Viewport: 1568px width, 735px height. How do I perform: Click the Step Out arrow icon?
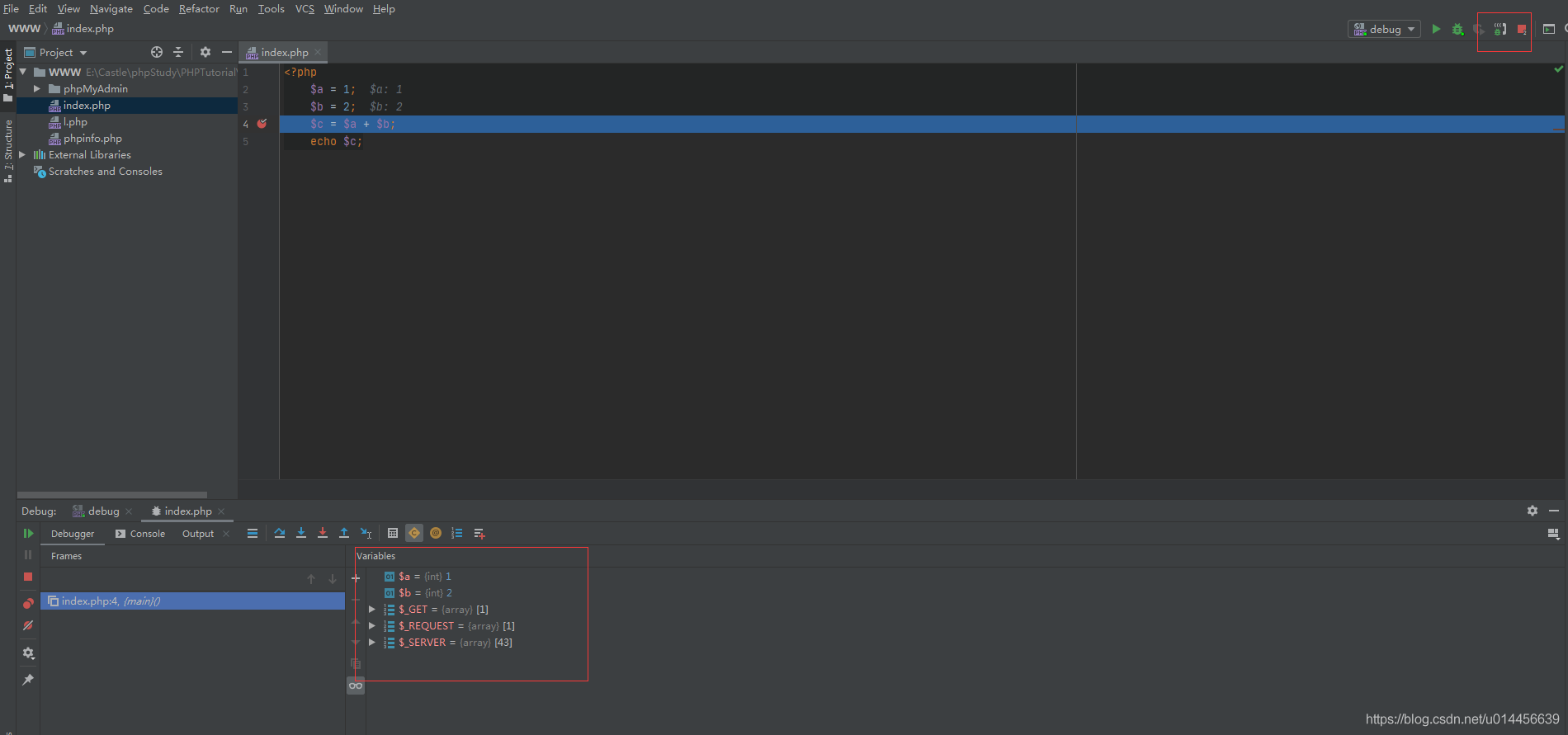coord(344,534)
